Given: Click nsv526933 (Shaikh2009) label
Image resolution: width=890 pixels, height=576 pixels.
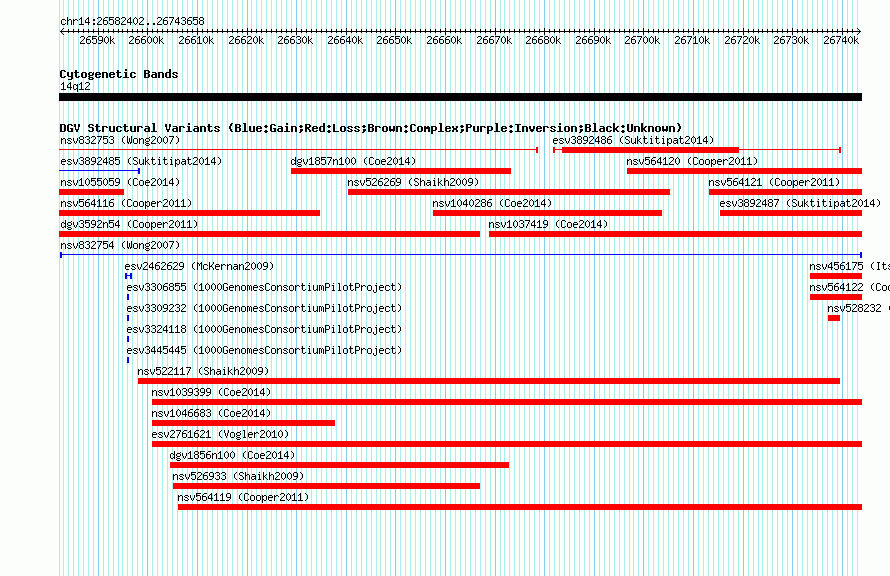Looking at the screenshot, I should point(238,476).
